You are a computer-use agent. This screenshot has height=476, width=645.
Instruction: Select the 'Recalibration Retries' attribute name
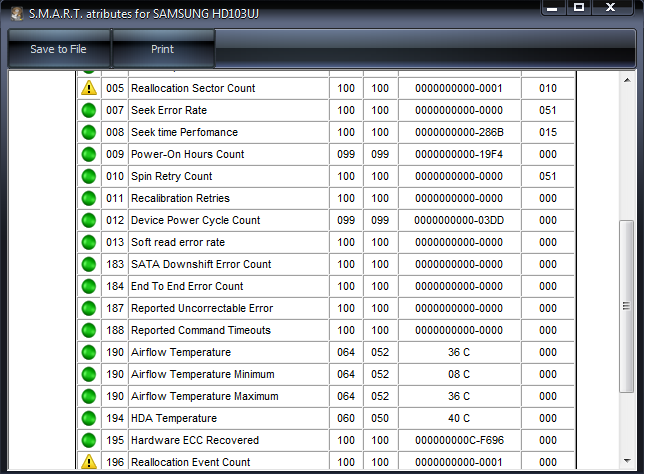180,198
